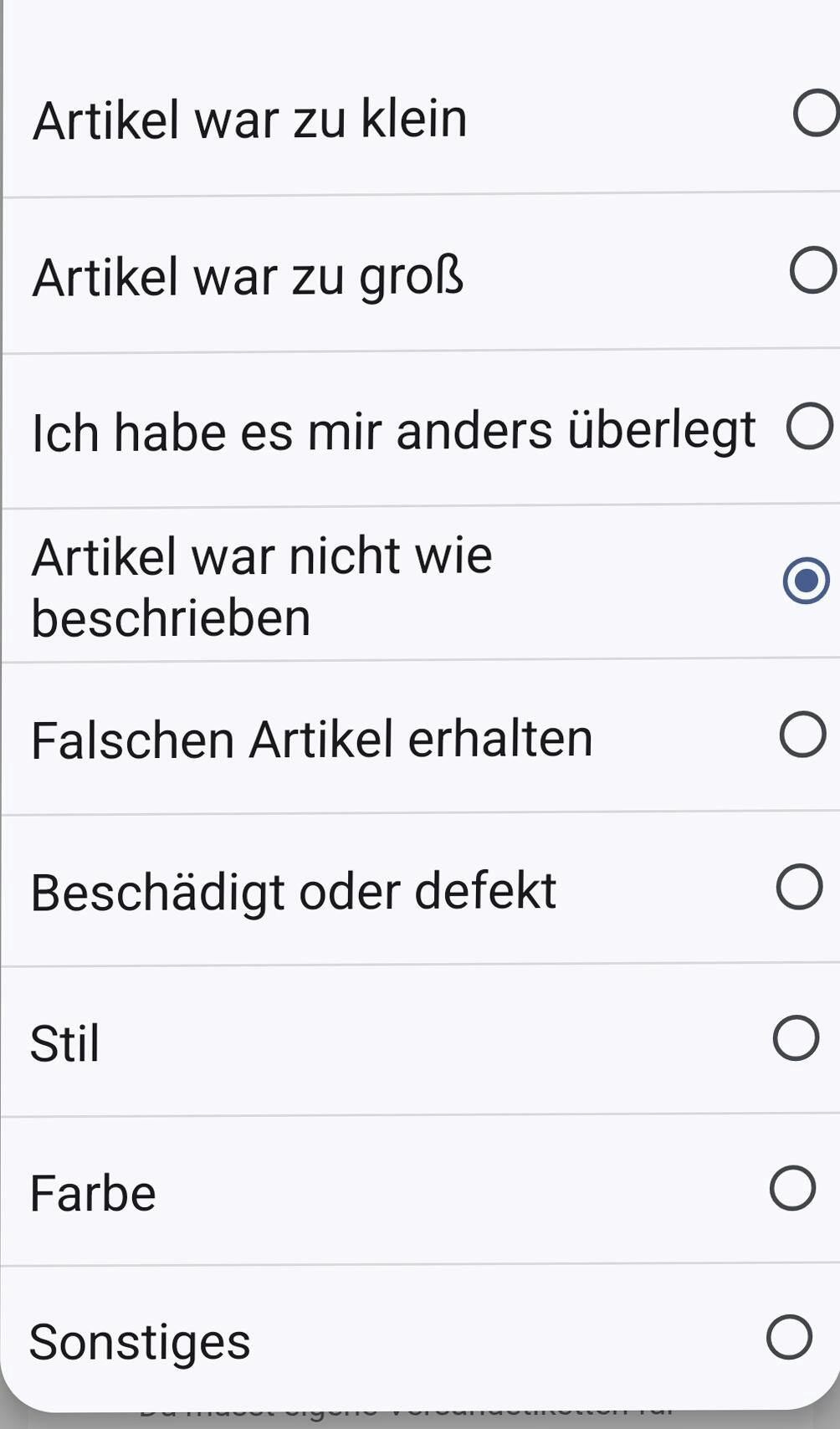Tap the 'Artikel war zu groß' text
The height and width of the screenshot is (1429, 840).
tap(247, 277)
